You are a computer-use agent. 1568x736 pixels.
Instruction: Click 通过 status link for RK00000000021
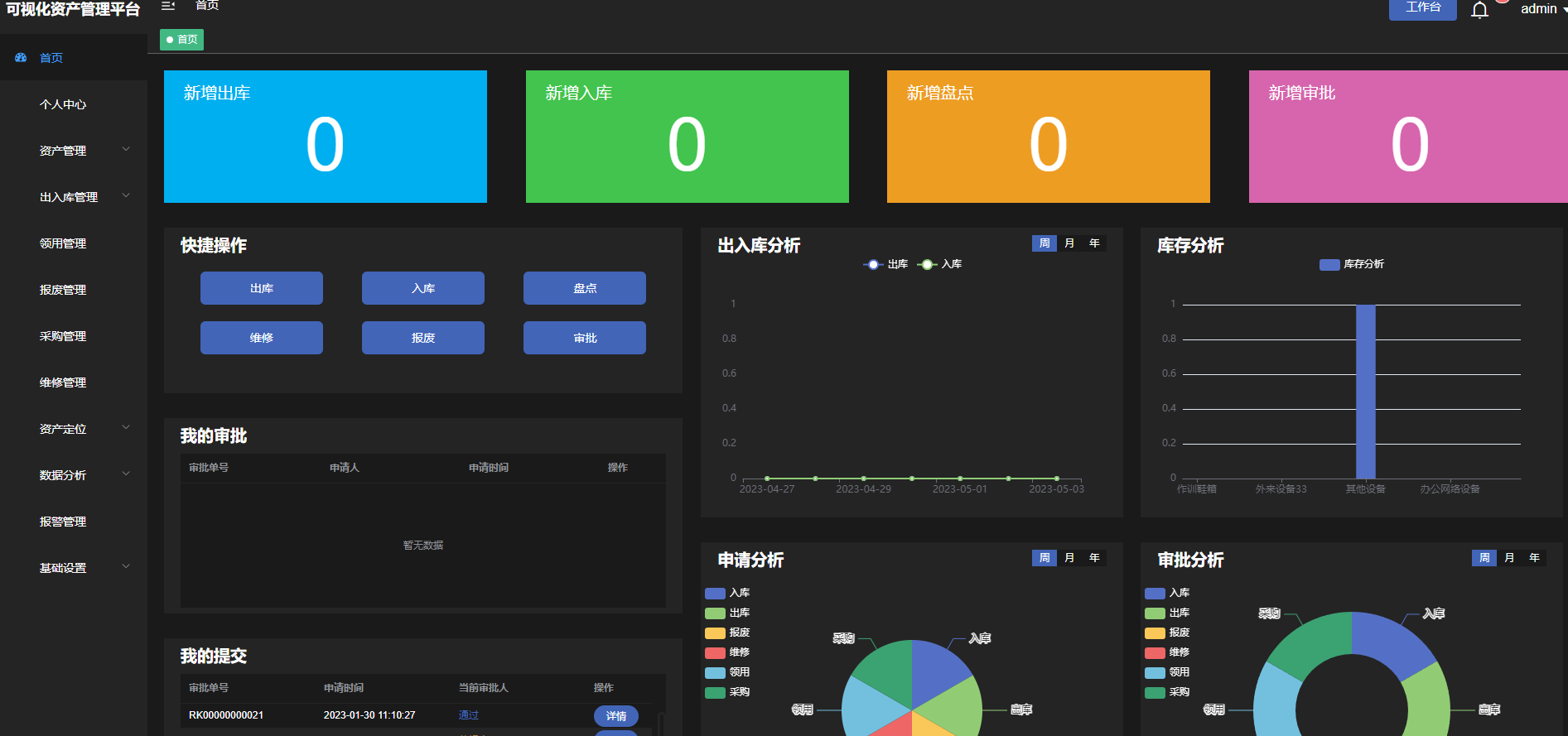tap(469, 715)
